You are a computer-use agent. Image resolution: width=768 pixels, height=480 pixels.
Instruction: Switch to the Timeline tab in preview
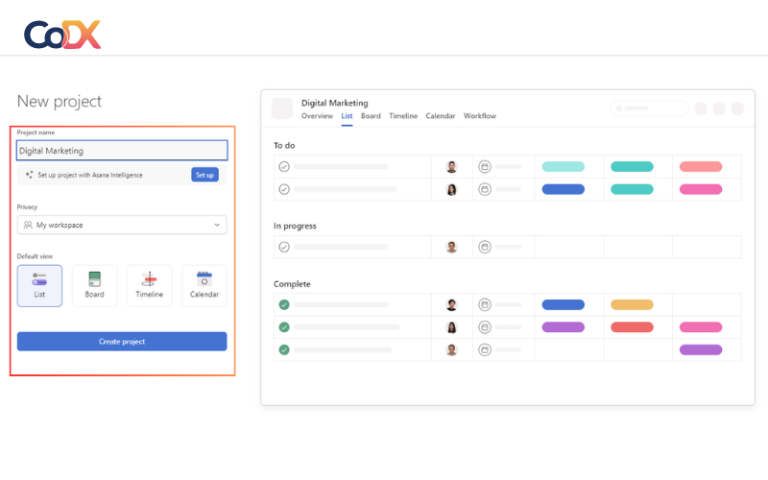403,117
